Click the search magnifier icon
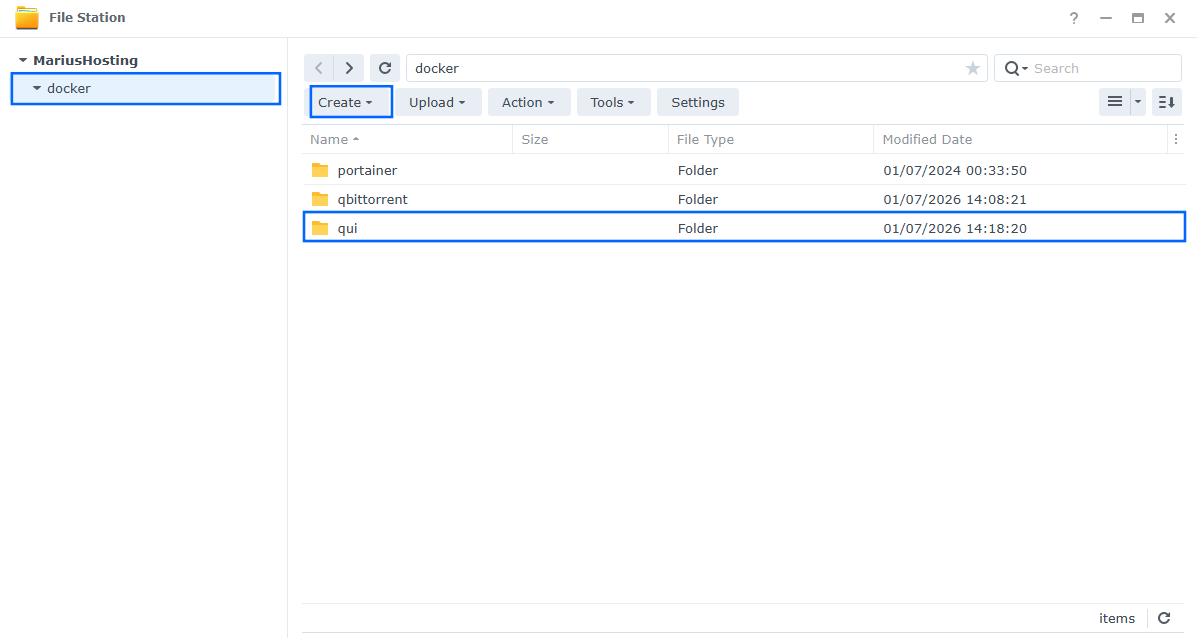Viewport: 1197px width, 638px height. [1013, 67]
